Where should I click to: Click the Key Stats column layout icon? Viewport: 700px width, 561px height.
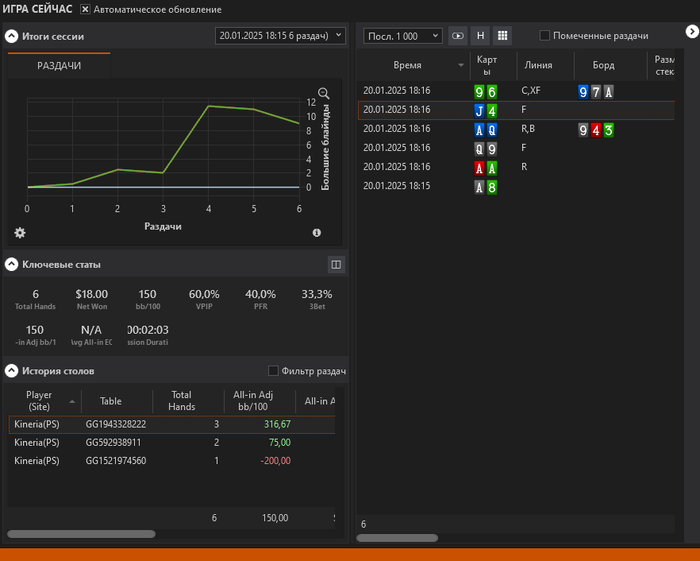tap(336, 264)
